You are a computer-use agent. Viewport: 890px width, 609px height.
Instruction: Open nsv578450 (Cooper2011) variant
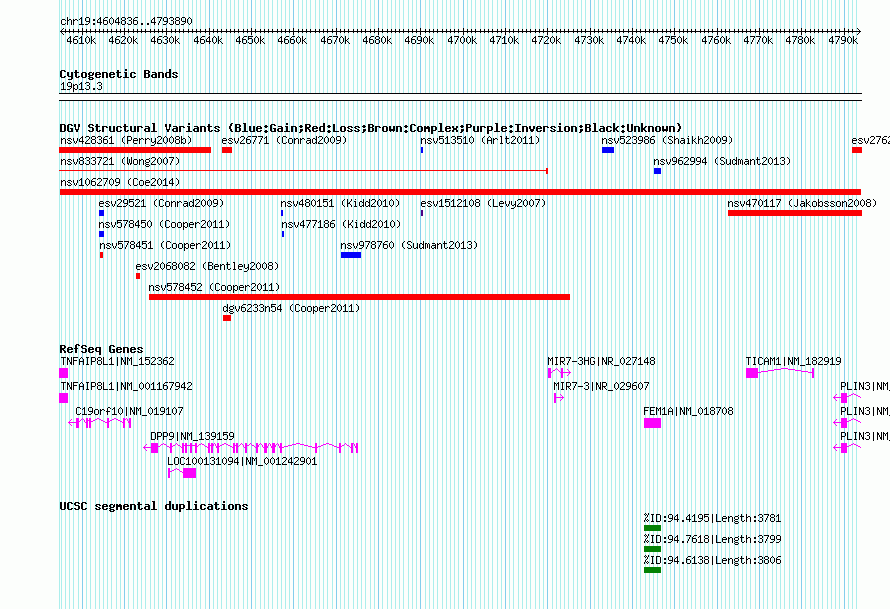click(x=165, y=224)
